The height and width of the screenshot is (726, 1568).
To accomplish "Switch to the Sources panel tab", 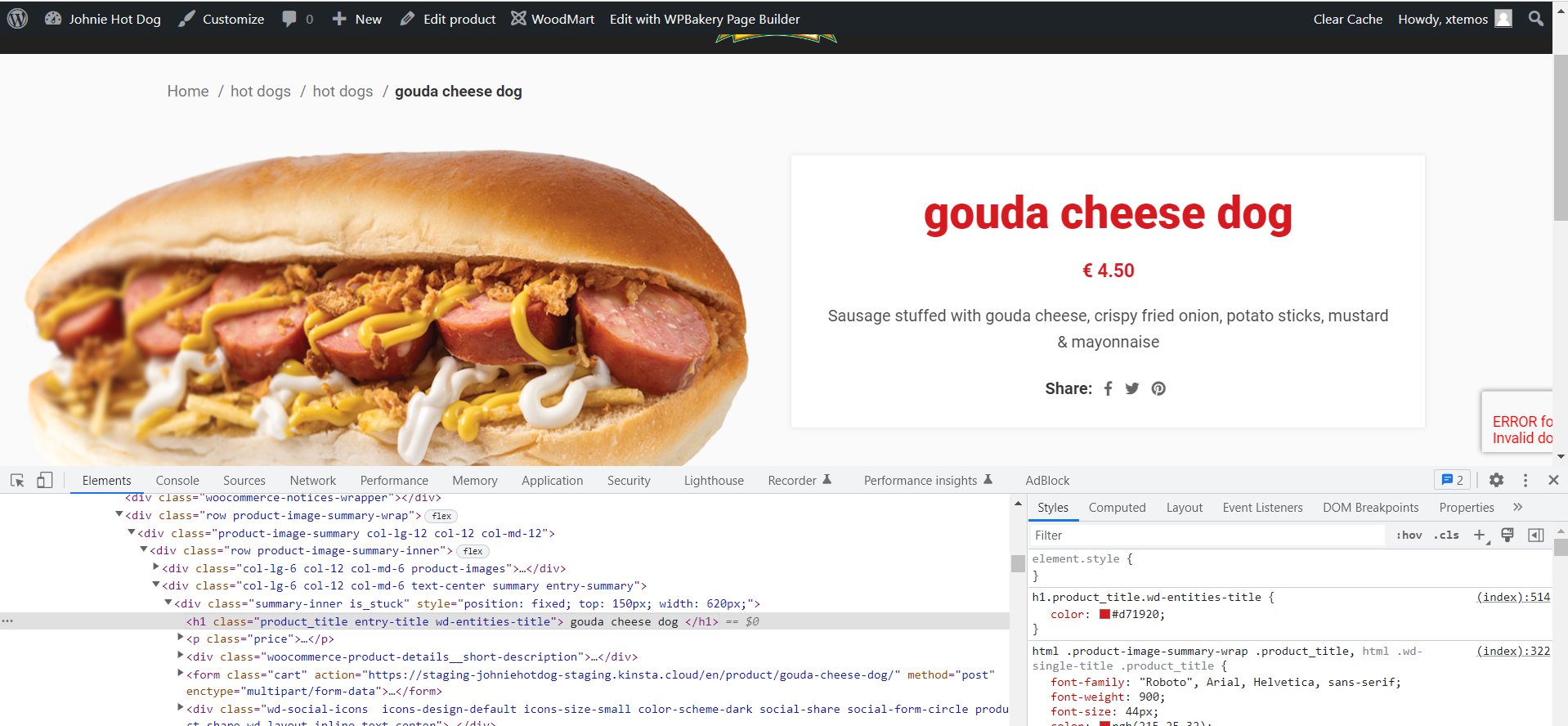I will [244, 481].
